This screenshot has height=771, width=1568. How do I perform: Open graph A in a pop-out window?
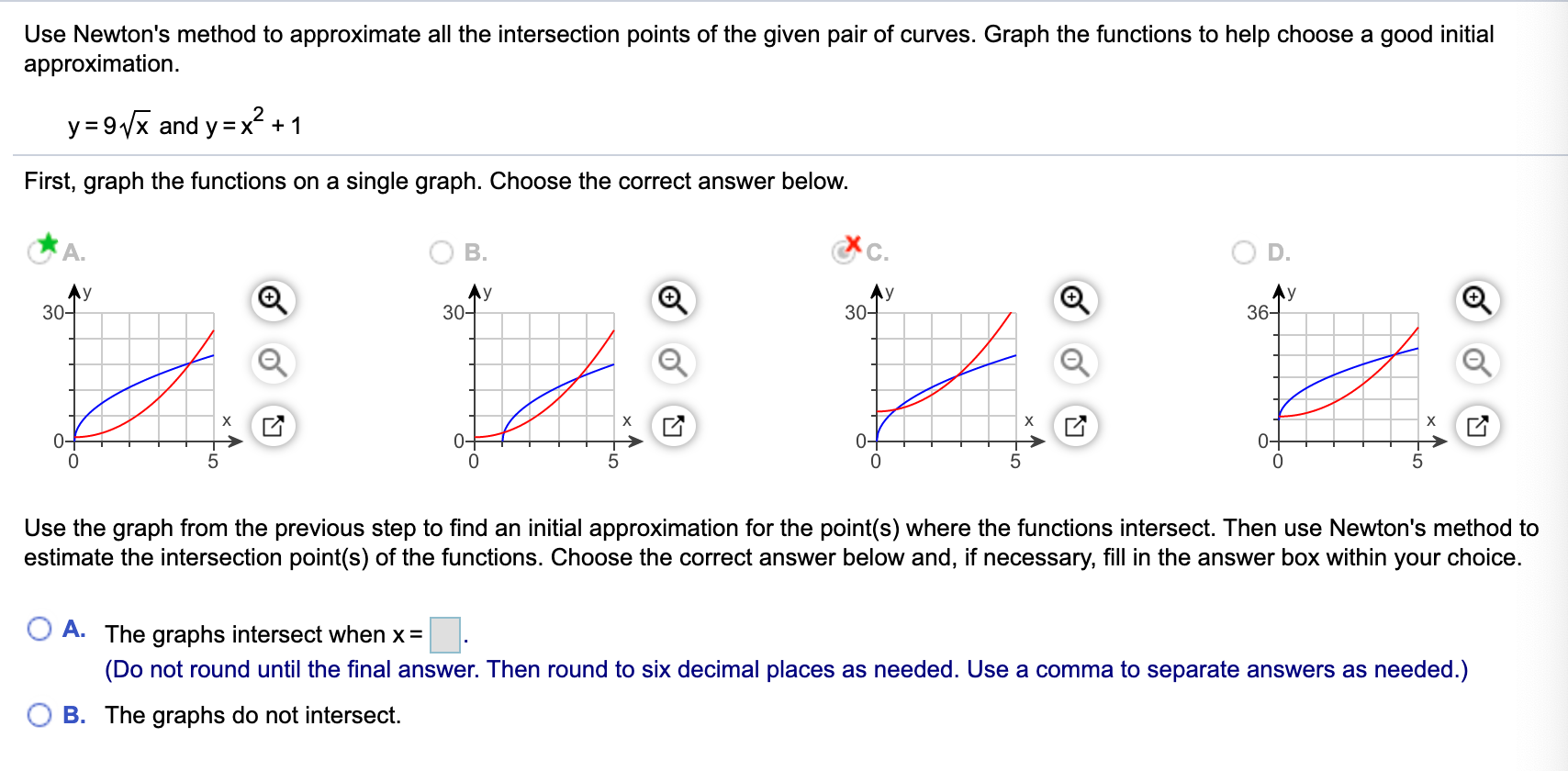[271, 426]
